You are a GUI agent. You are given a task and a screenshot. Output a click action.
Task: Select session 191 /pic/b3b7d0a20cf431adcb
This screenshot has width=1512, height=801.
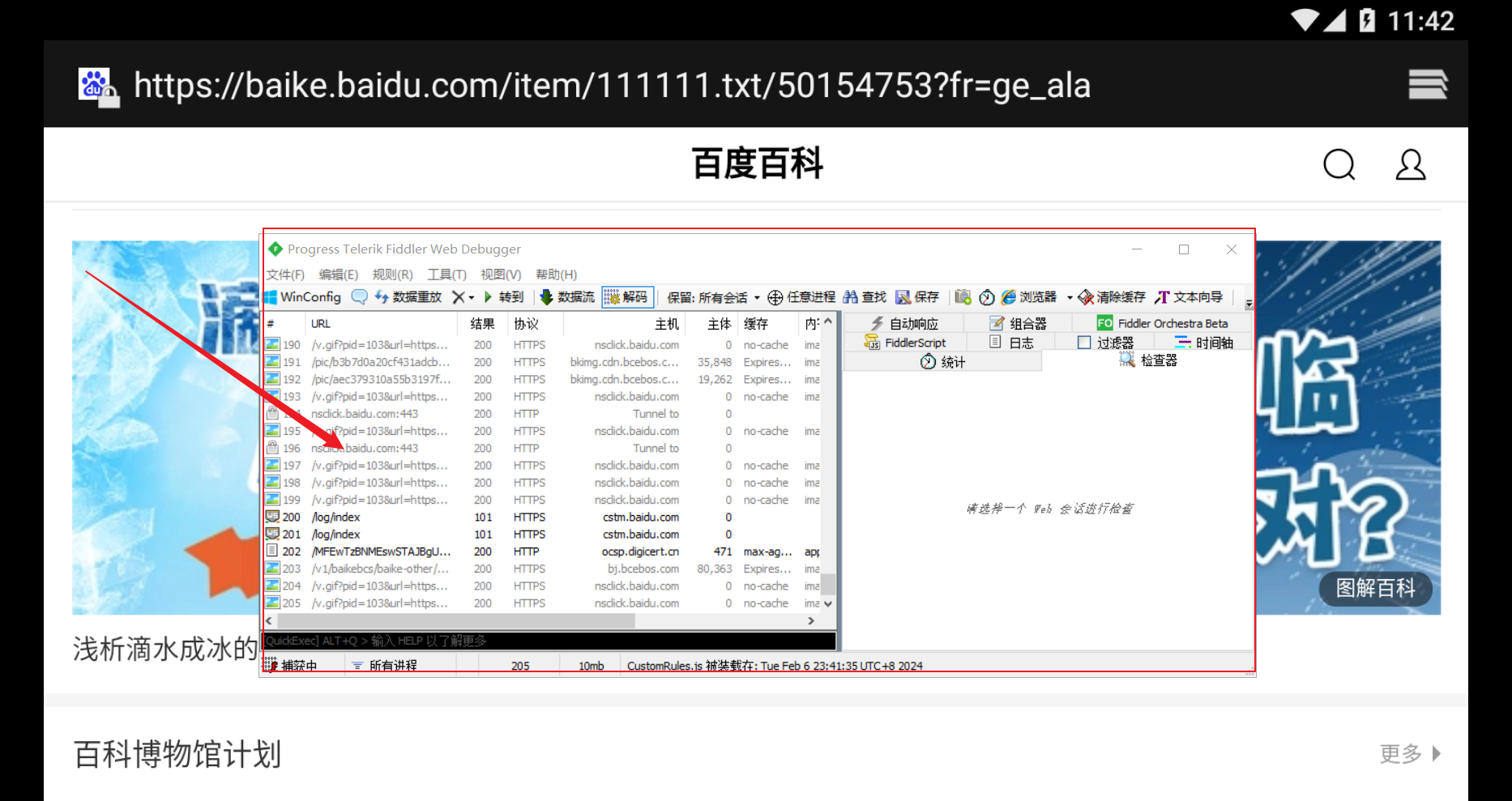pyautogui.click(x=543, y=362)
